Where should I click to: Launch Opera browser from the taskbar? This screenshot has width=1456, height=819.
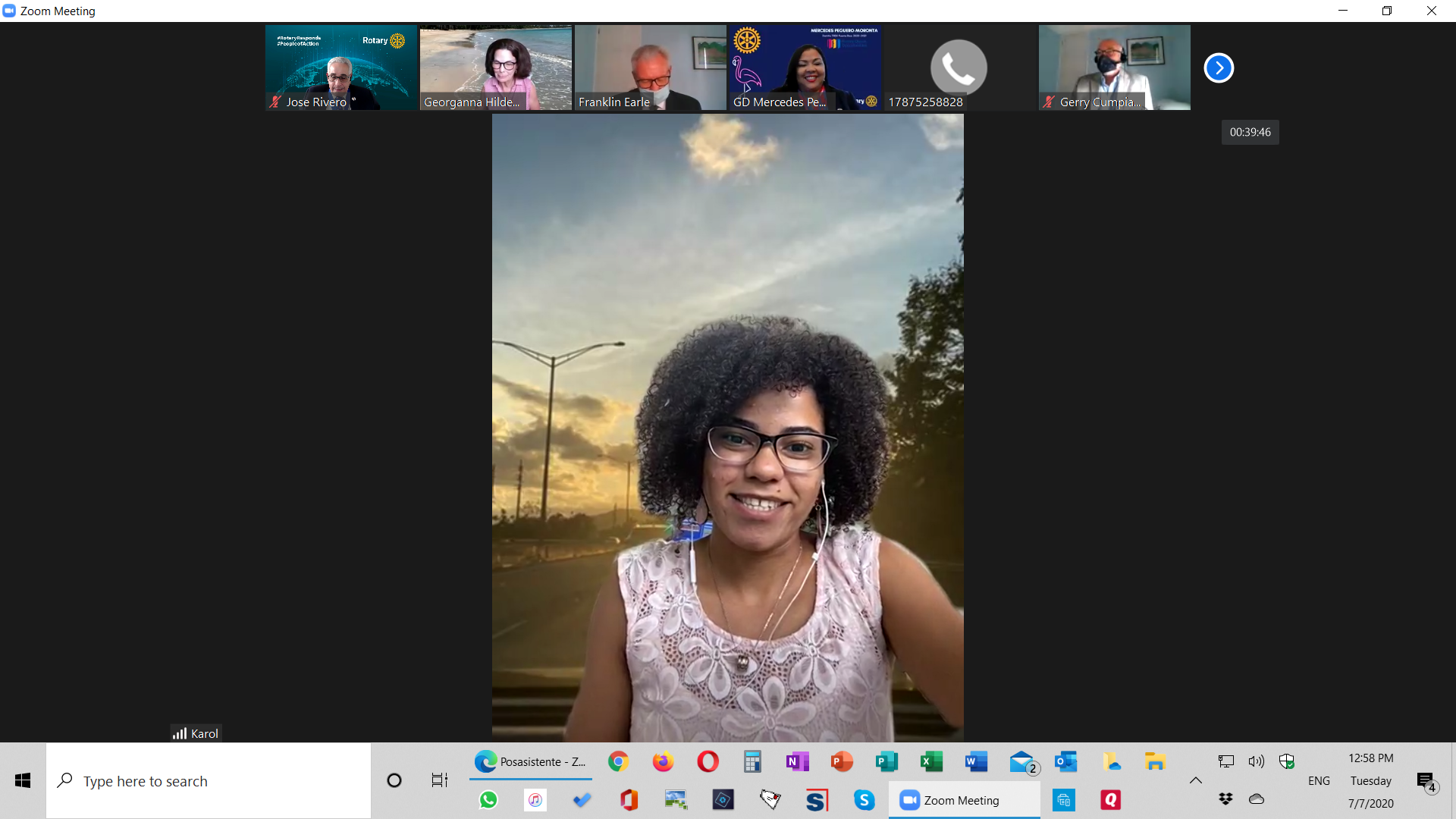click(708, 761)
